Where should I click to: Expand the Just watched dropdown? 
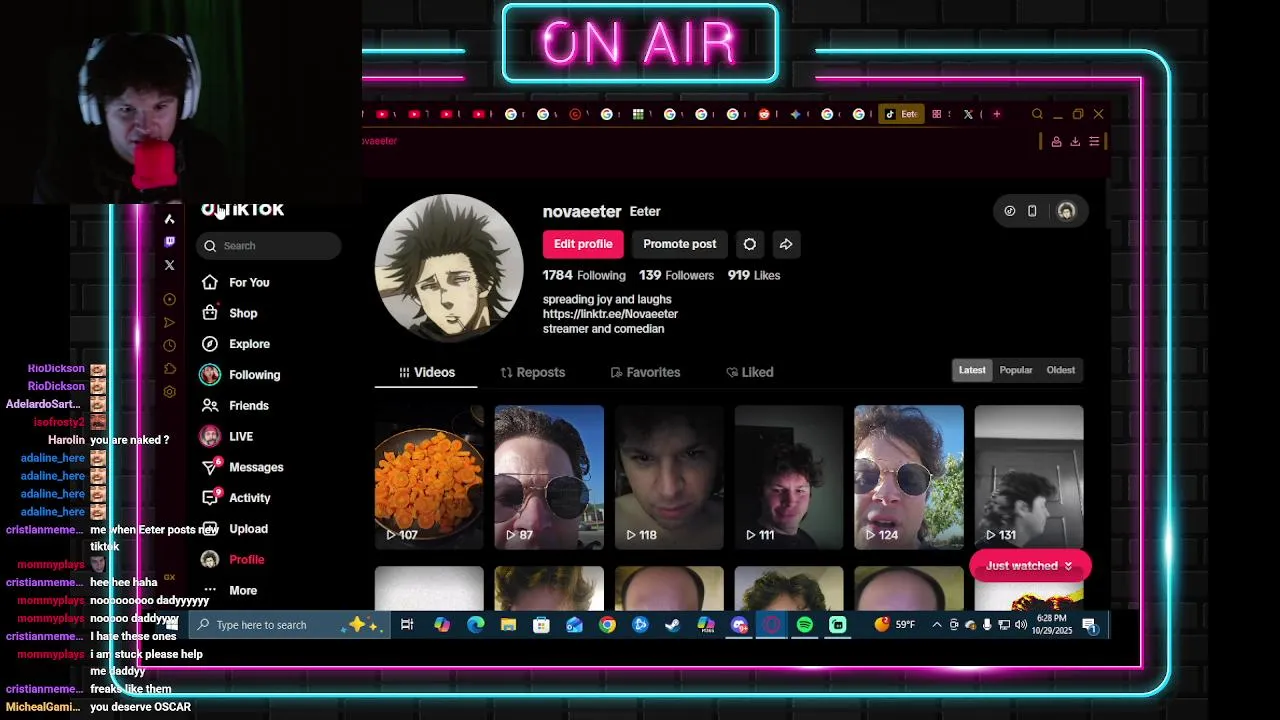[1029, 566]
